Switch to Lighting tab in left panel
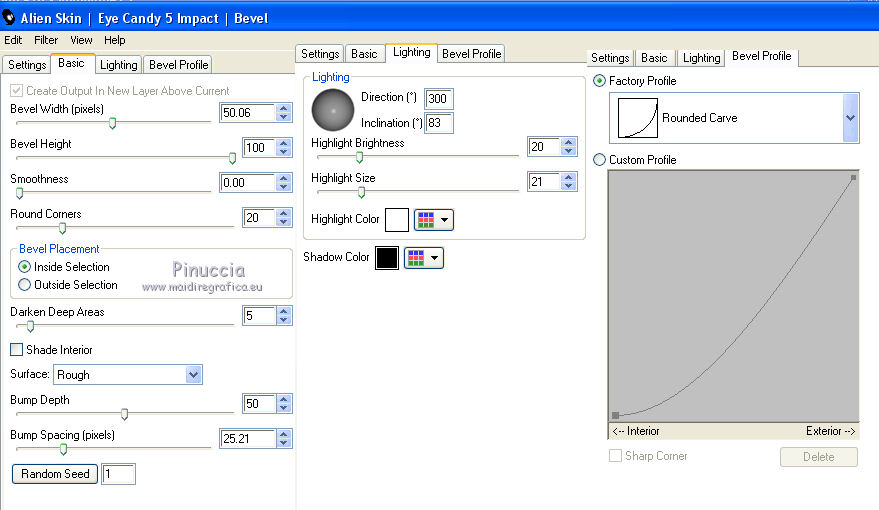 click(x=118, y=64)
